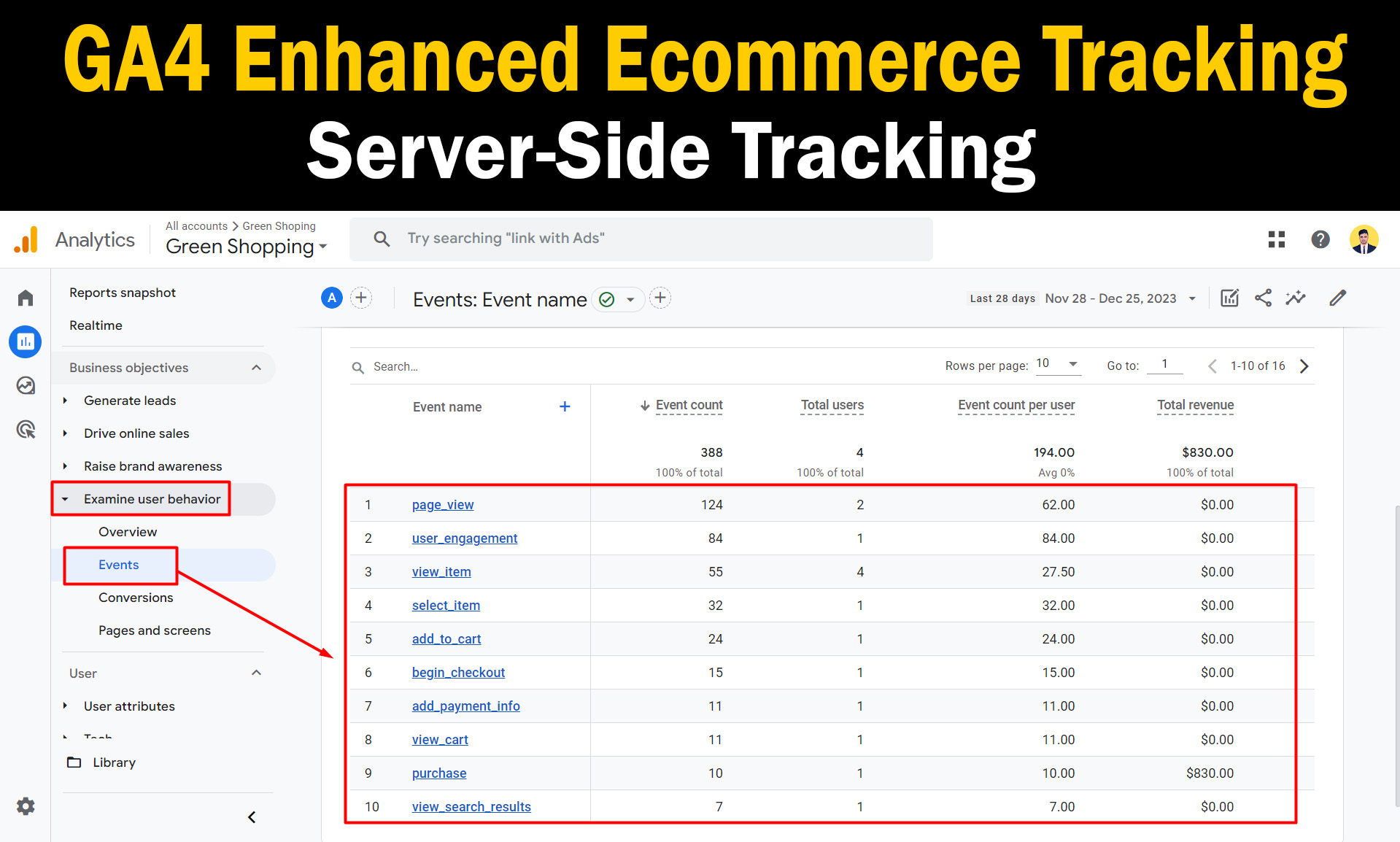Change Rows per page from 10
Screen dimensions: 1400x842
[x=1056, y=363]
